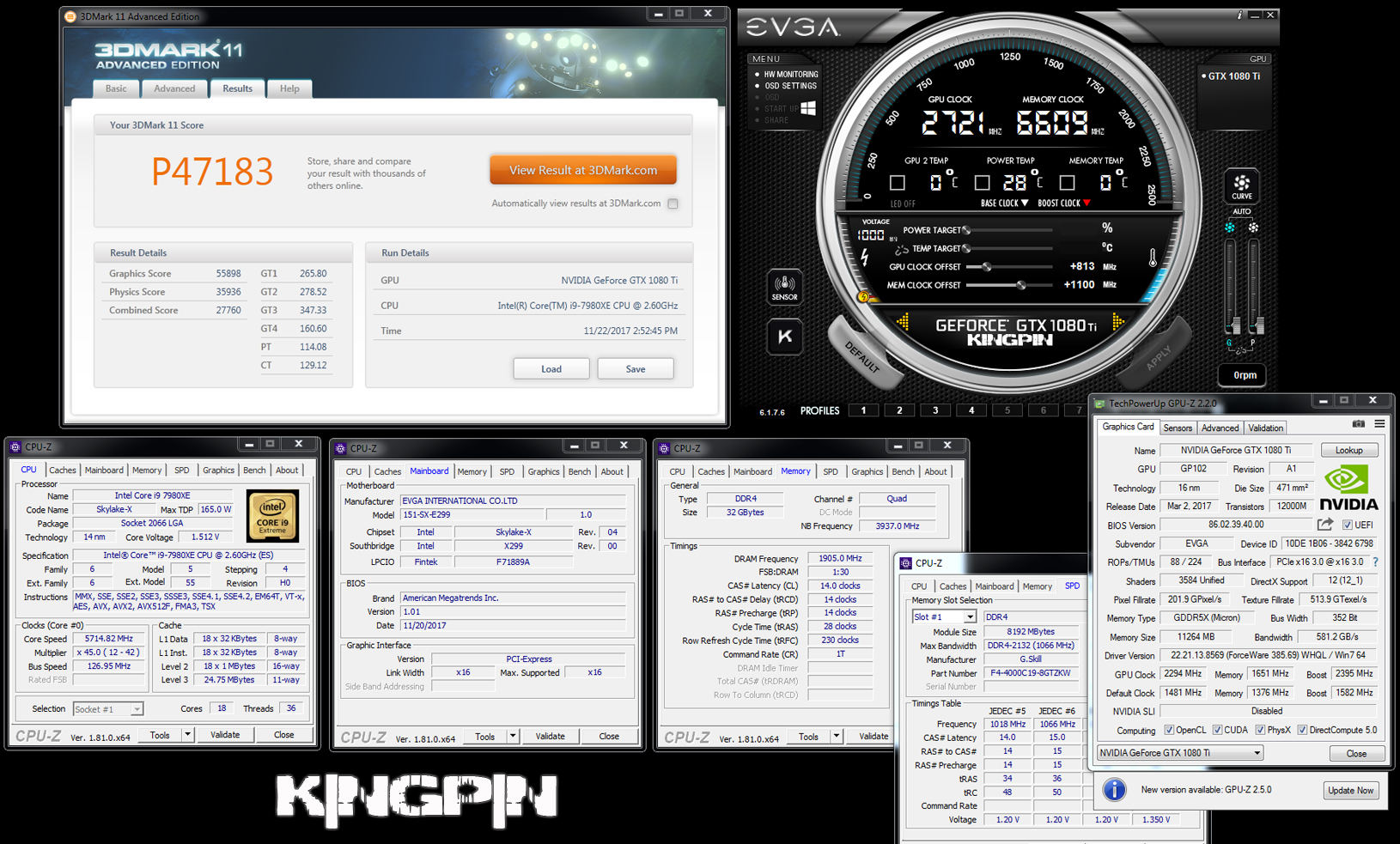The image size is (1400, 844).
Task: Click Validate in the CPU-Z CPU window
Action: [x=225, y=735]
